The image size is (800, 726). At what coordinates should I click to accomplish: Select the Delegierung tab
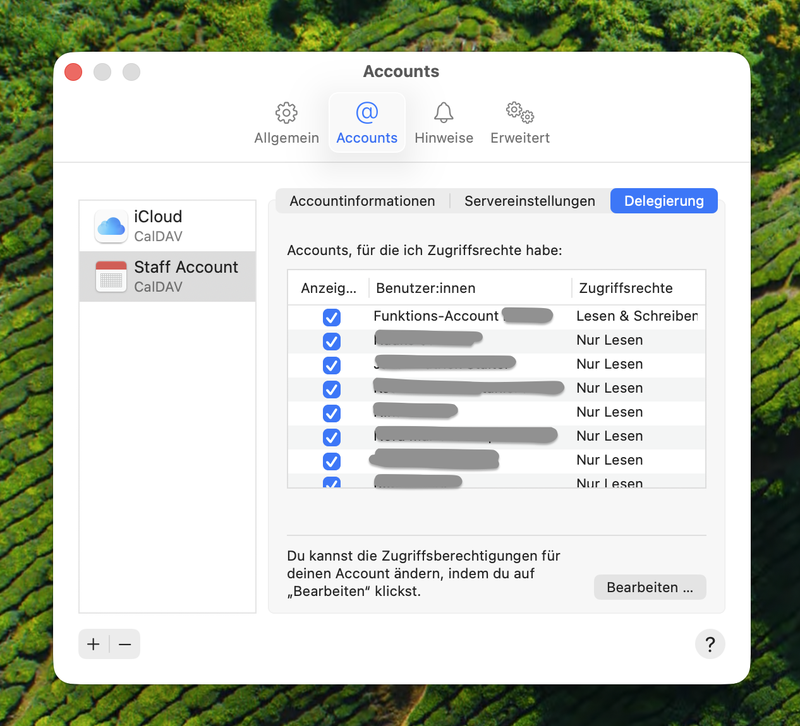pyautogui.click(x=664, y=201)
